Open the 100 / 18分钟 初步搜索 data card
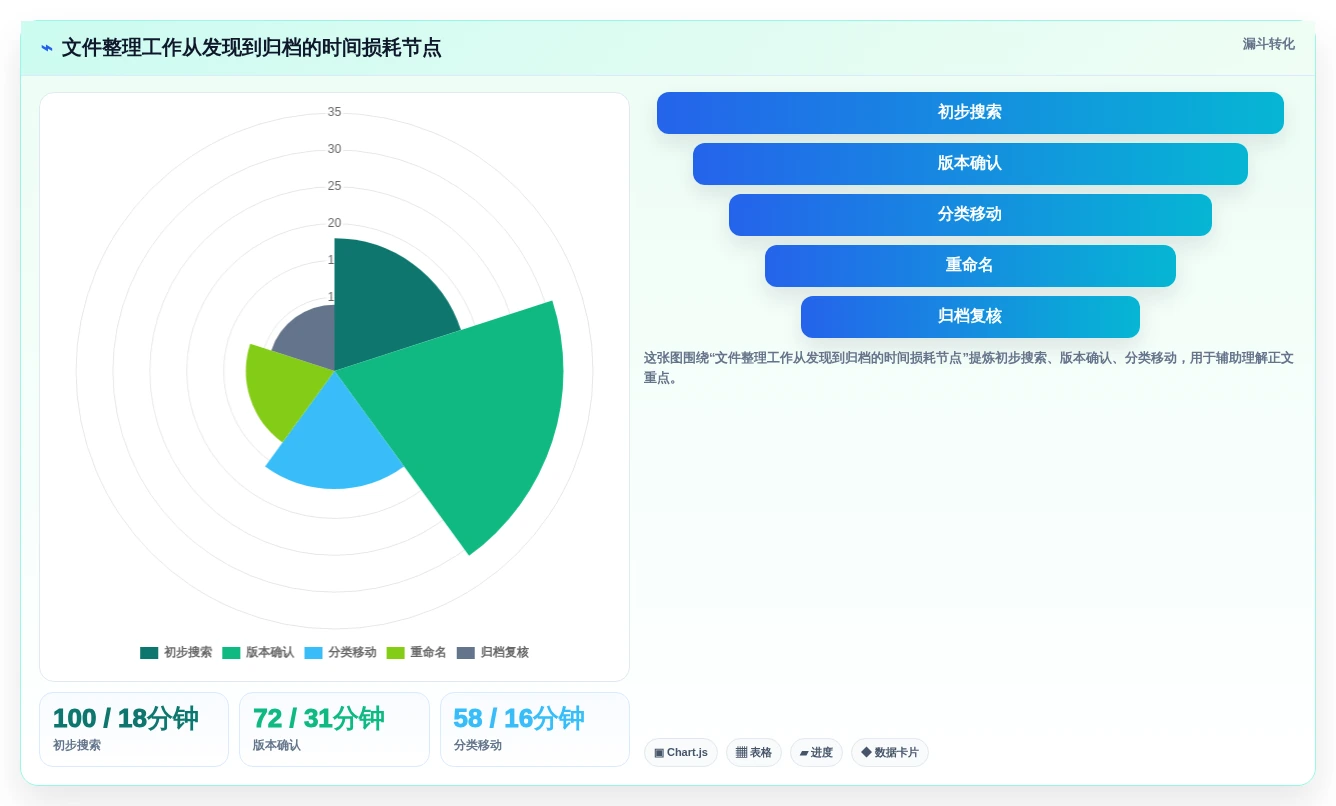1336x806 pixels. [134, 730]
